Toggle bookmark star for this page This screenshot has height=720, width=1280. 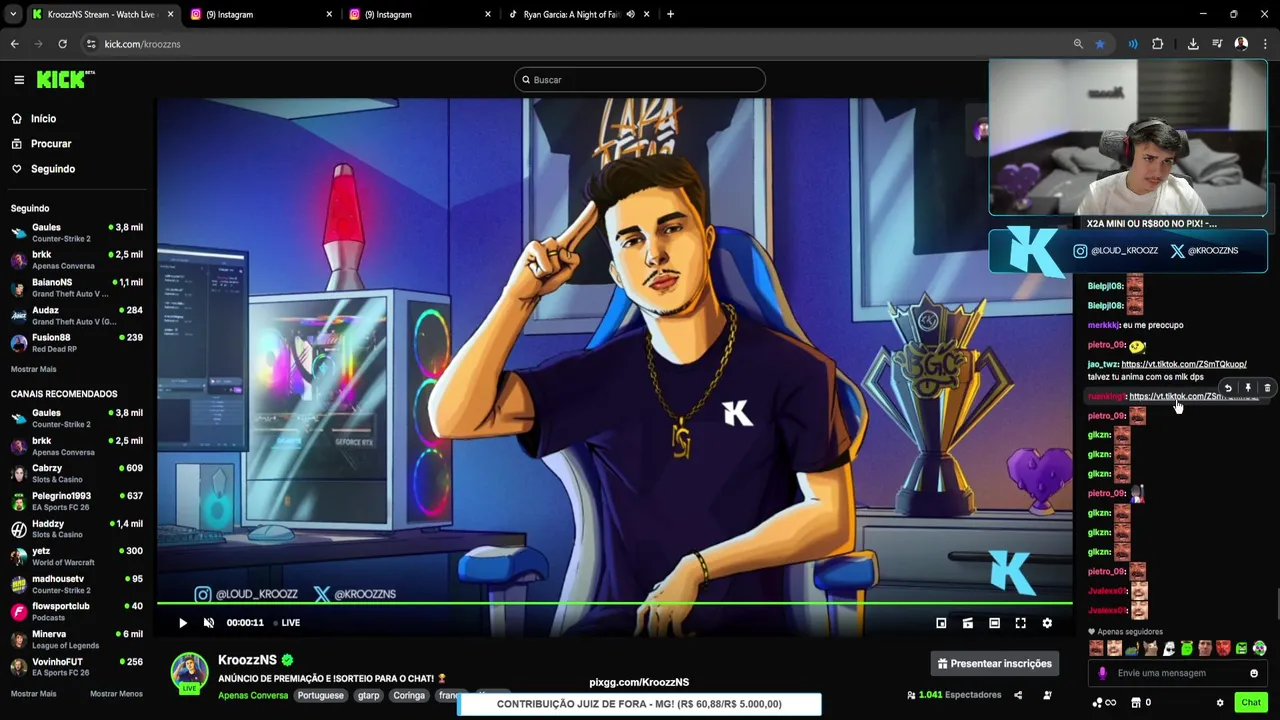pos(1100,44)
